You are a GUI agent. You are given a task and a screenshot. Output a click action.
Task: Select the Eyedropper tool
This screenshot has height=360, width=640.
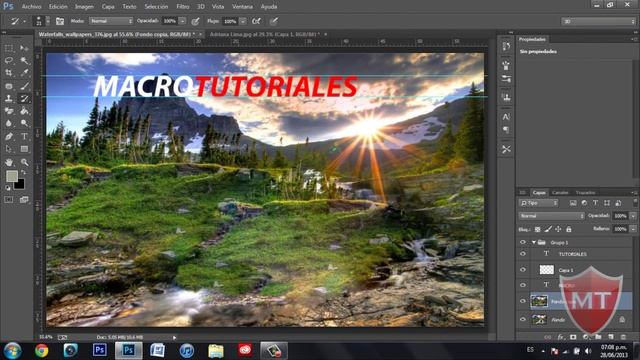(24, 73)
